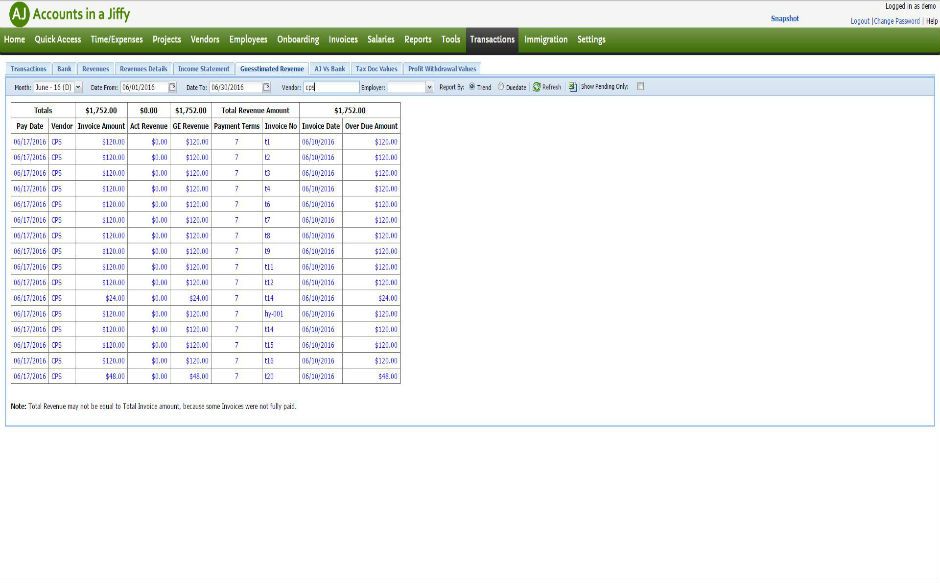Viewport: 940px width, 583px height.
Task: Switch to the Tax Doc Values tab
Action: coord(376,69)
